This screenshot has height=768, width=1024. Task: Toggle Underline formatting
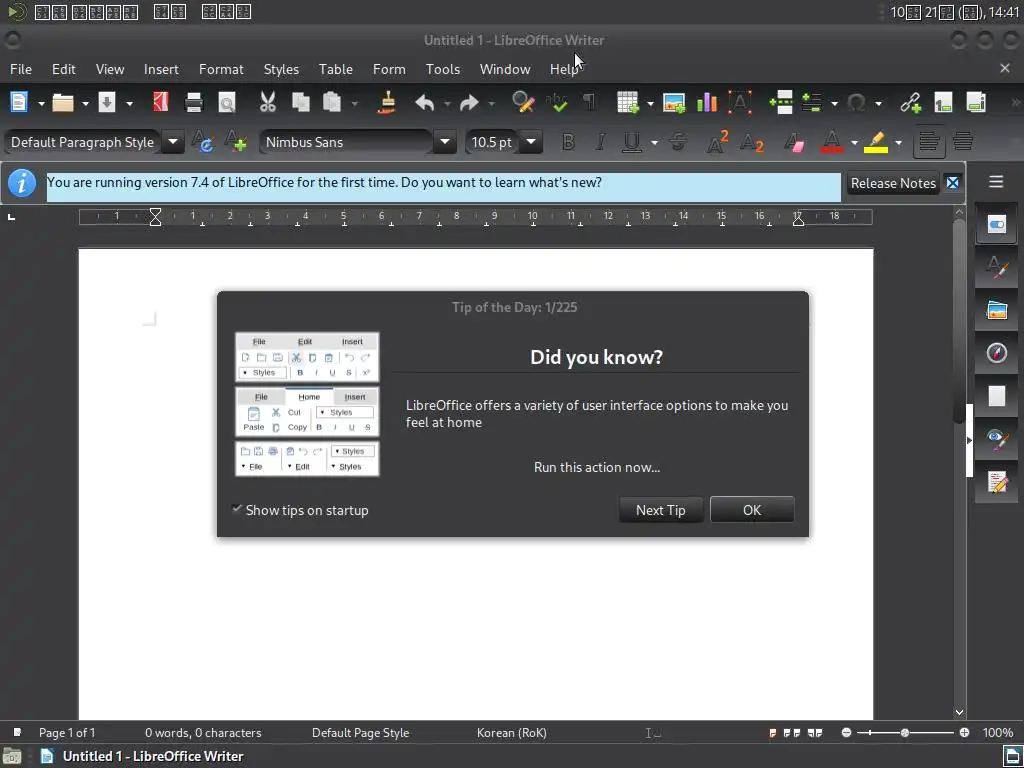pyautogui.click(x=632, y=142)
